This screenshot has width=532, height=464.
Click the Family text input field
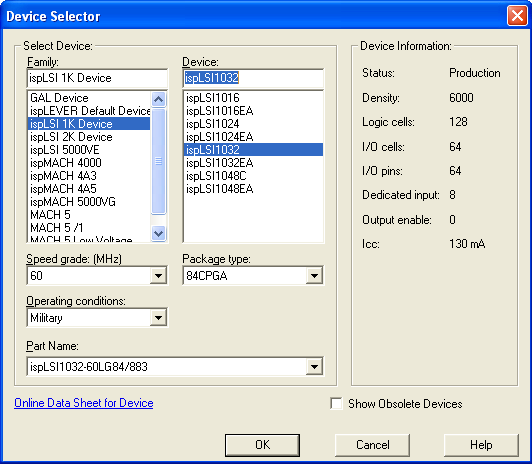click(x=97, y=78)
